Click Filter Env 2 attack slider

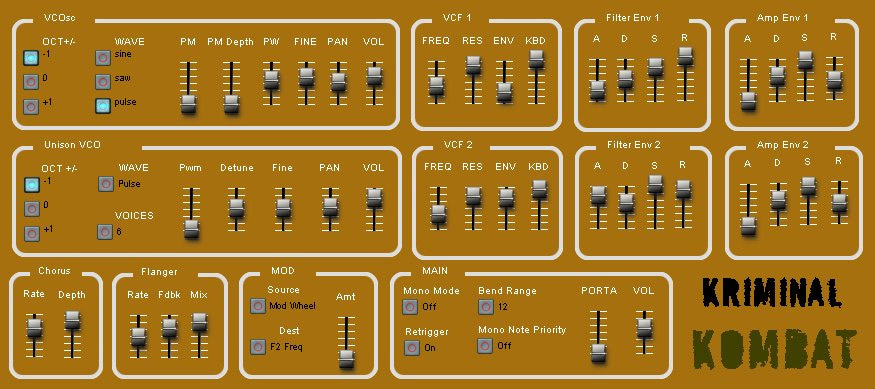(x=598, y=195)
